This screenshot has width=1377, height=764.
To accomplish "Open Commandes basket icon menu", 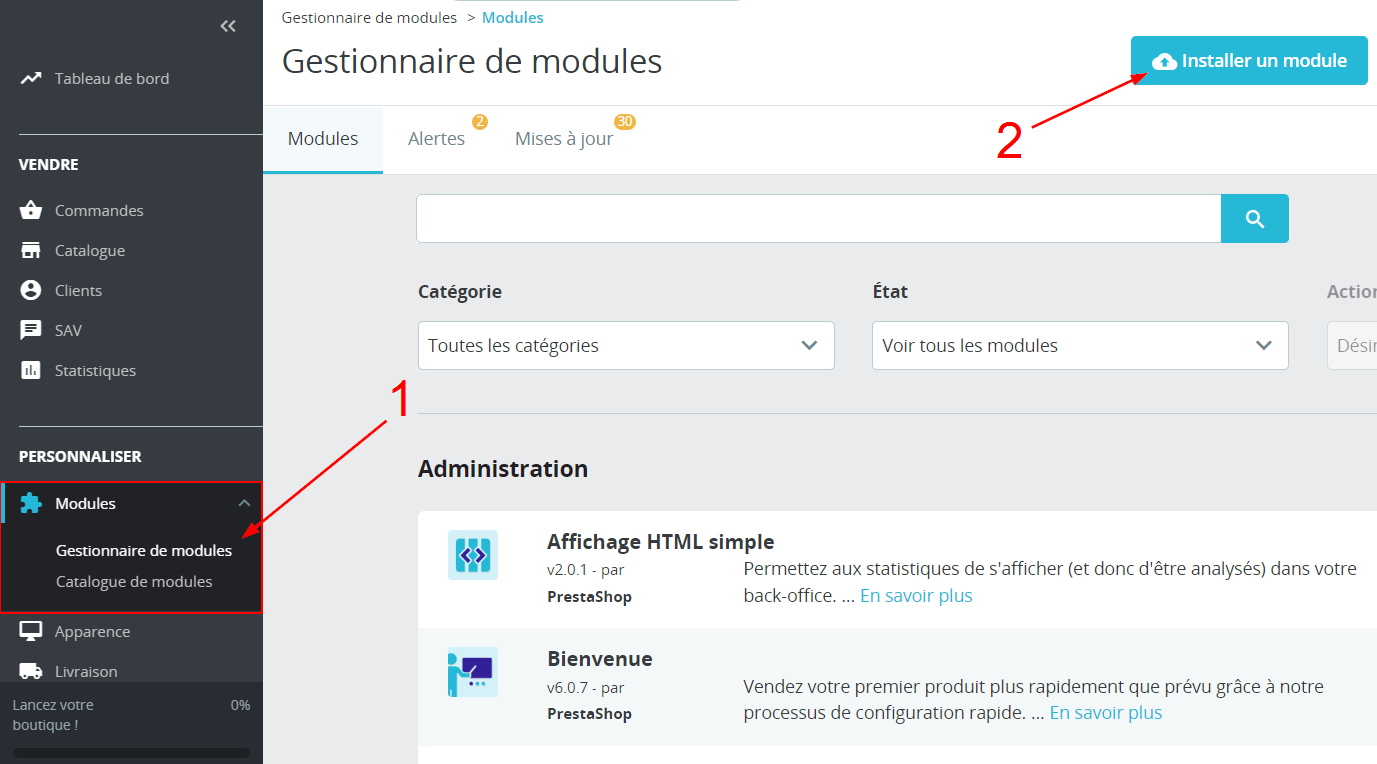I will point(98,211).
